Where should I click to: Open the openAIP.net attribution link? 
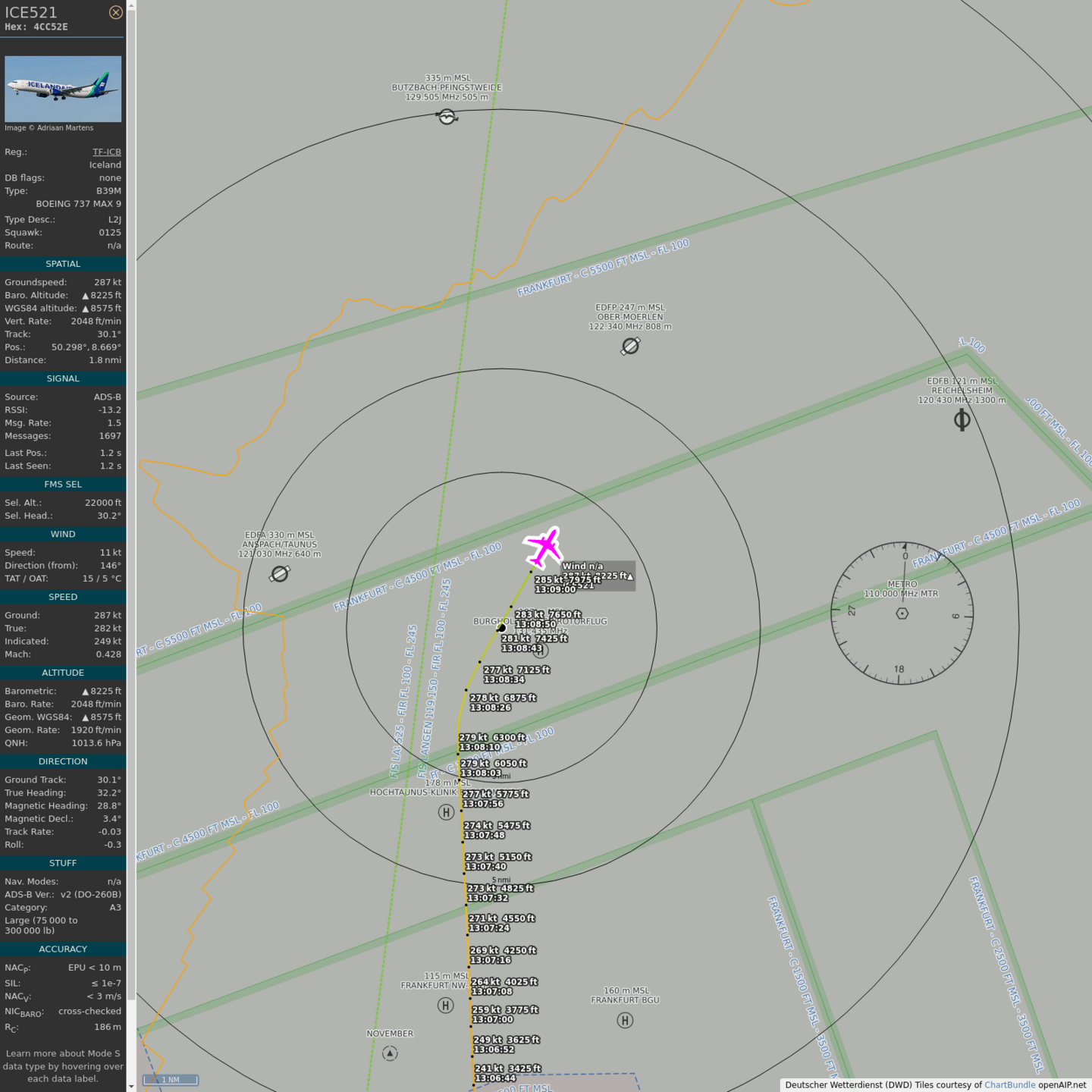pyautogui.click(x=1062, y=1084)
